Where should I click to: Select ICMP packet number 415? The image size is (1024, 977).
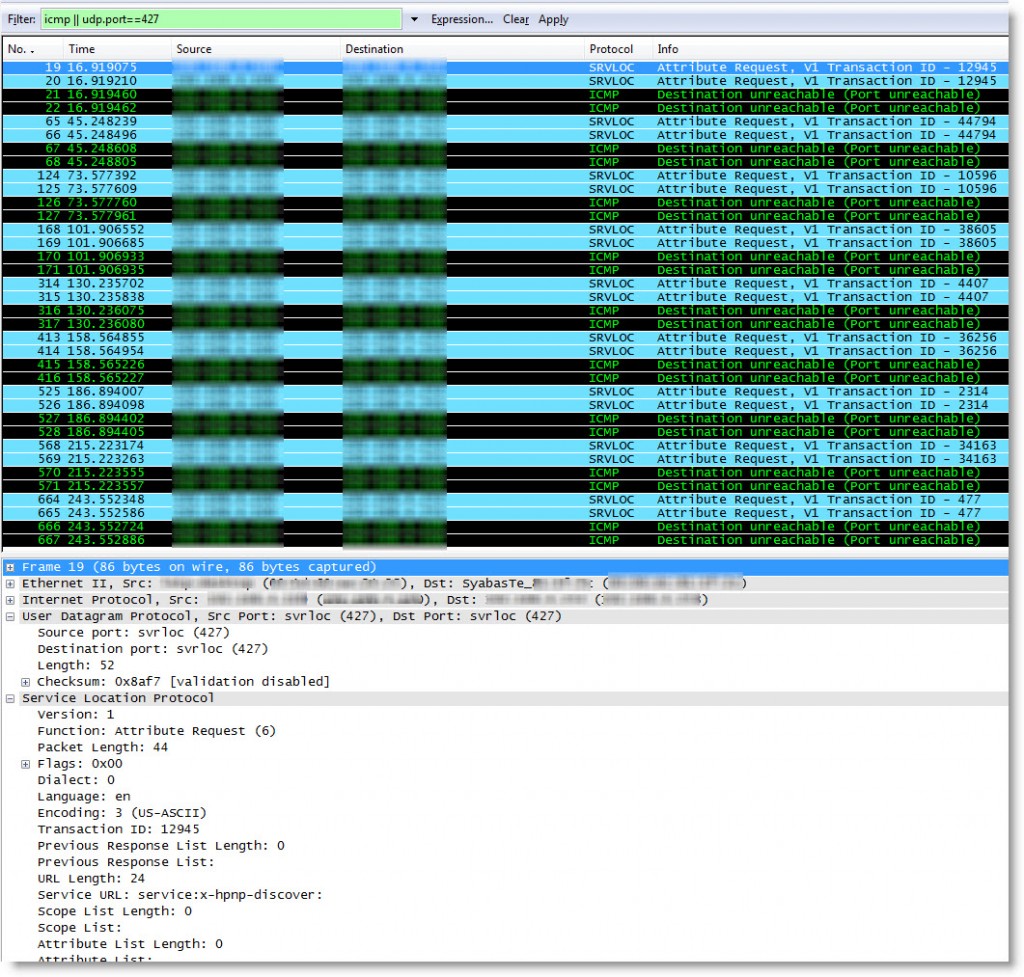[x=505, y=364]
